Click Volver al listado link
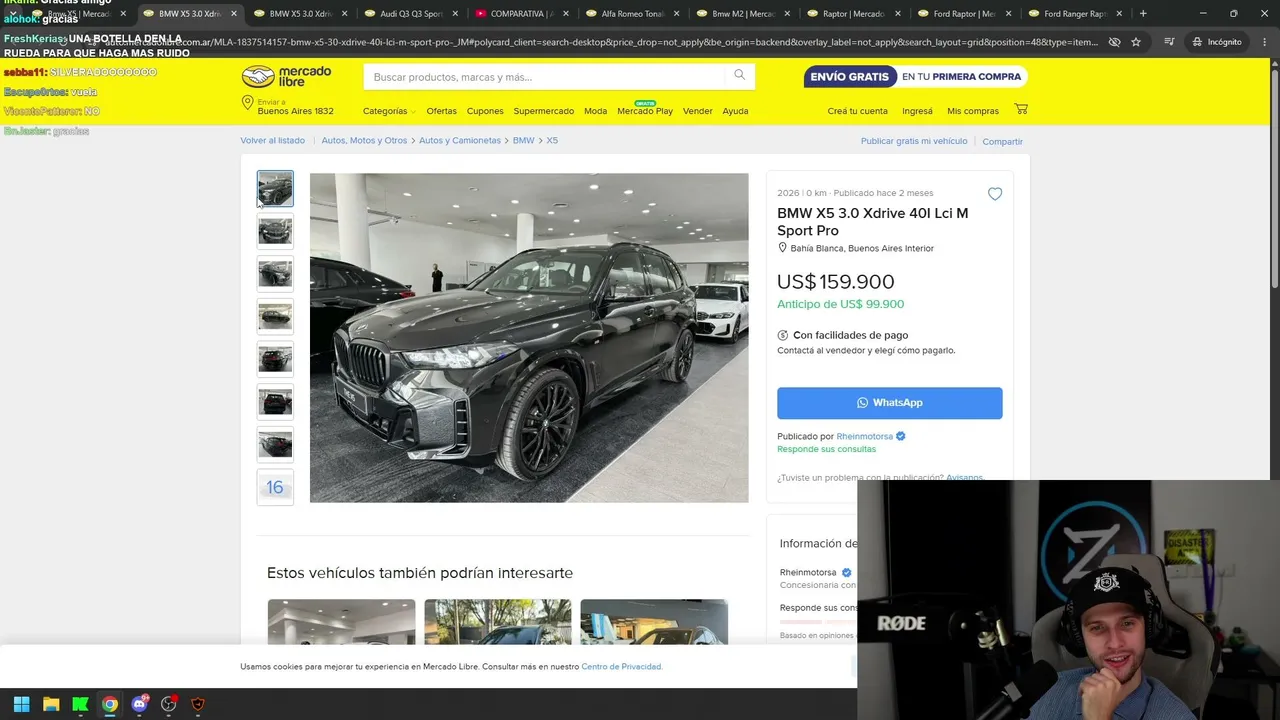Viewport: 1280px width, 720px height. 273,141
